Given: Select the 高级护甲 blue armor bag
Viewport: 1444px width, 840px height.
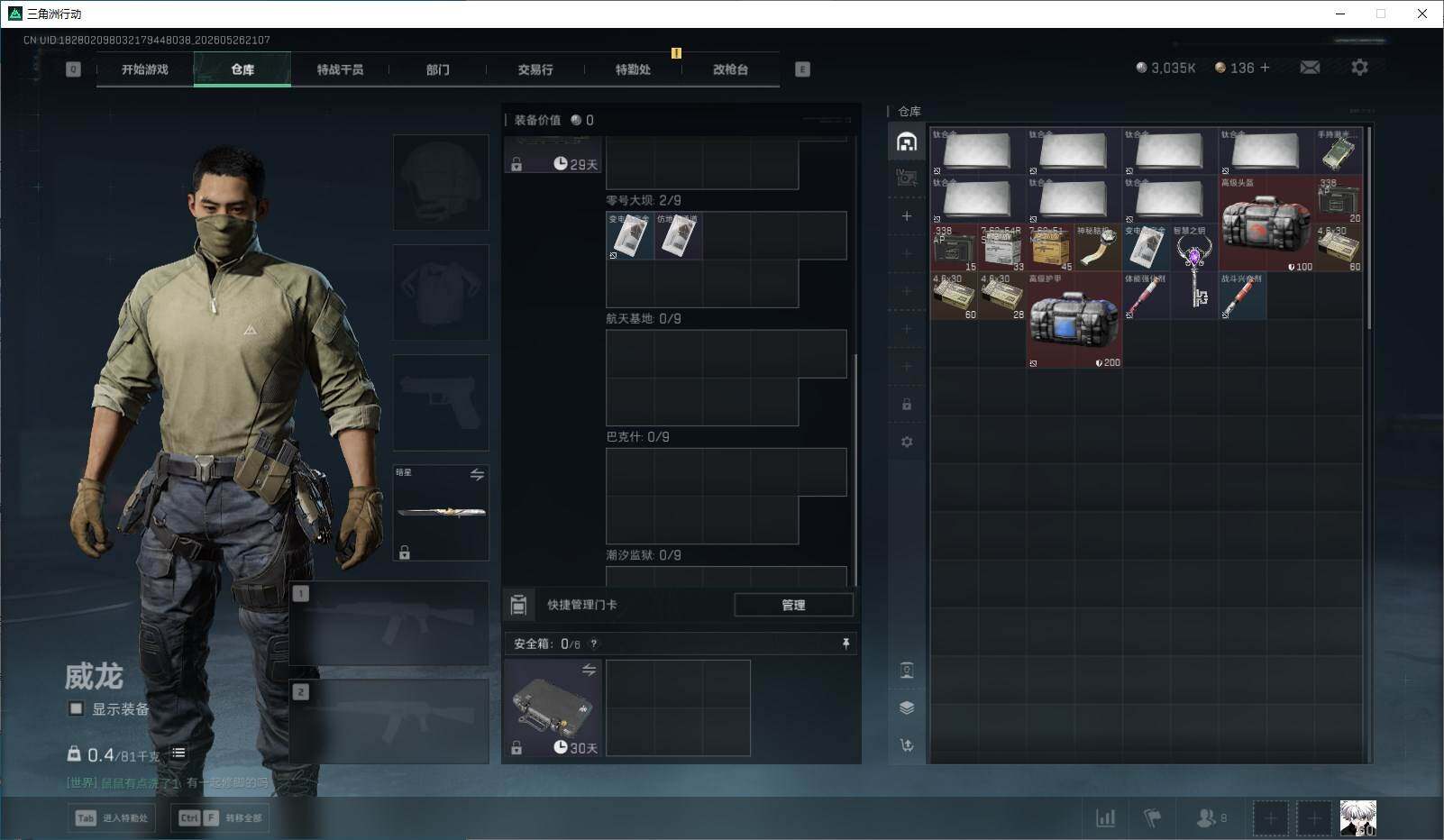Looking at the screenshot, I should tap(1074, 320).
